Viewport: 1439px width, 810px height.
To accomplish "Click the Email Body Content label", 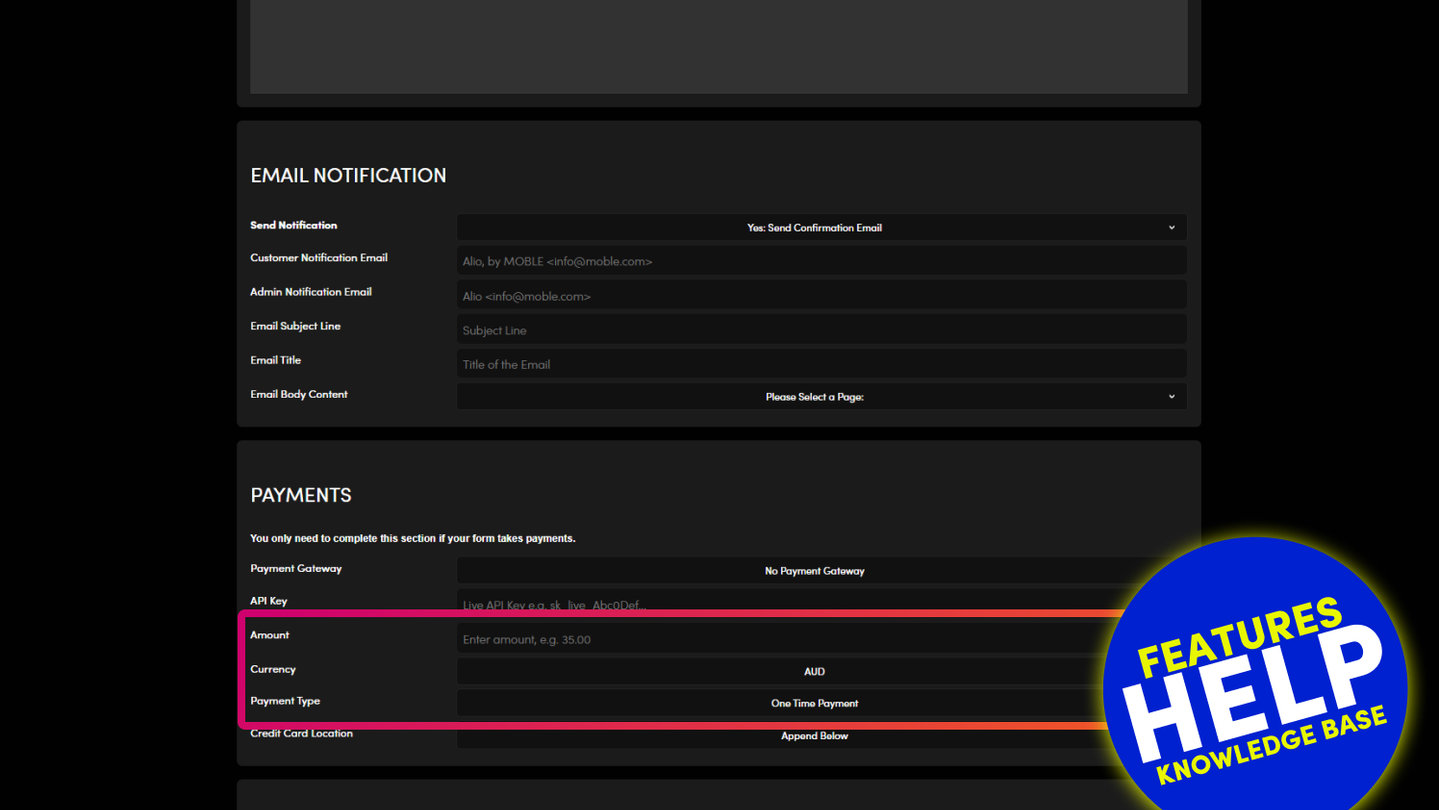I will click(299, 395).
